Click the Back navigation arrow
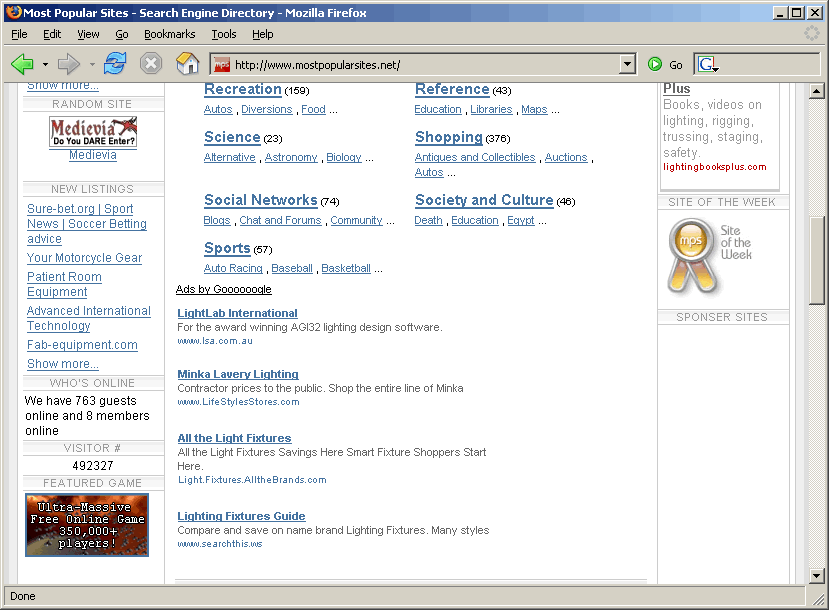Viewport: 829px width, 610px height. (22, 65)
